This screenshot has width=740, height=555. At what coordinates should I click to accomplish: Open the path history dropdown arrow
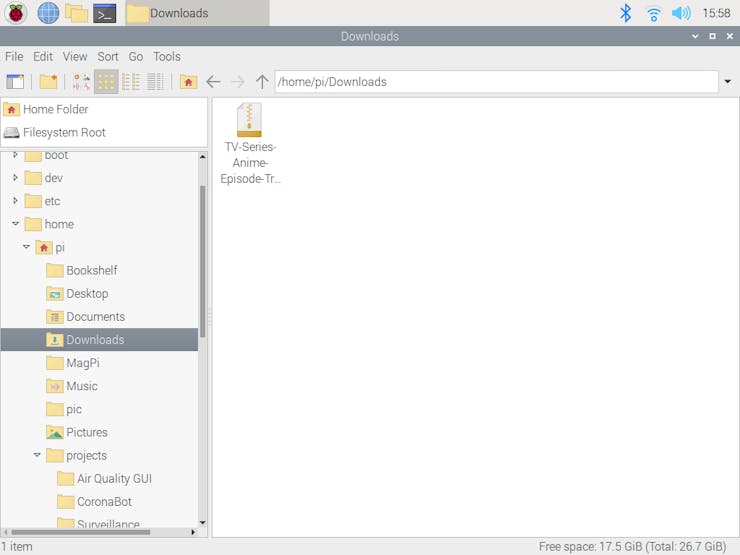click(x=728, y=82)
